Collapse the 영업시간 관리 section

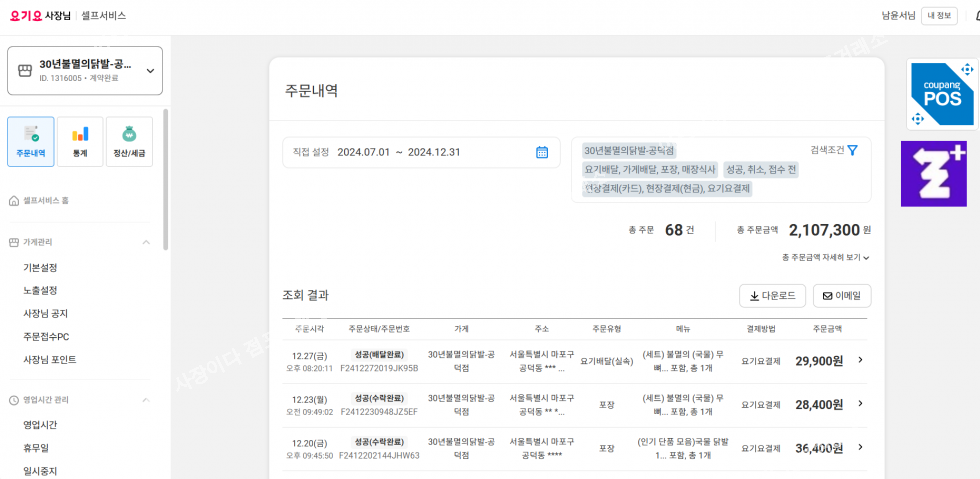[x=146, y=400]
